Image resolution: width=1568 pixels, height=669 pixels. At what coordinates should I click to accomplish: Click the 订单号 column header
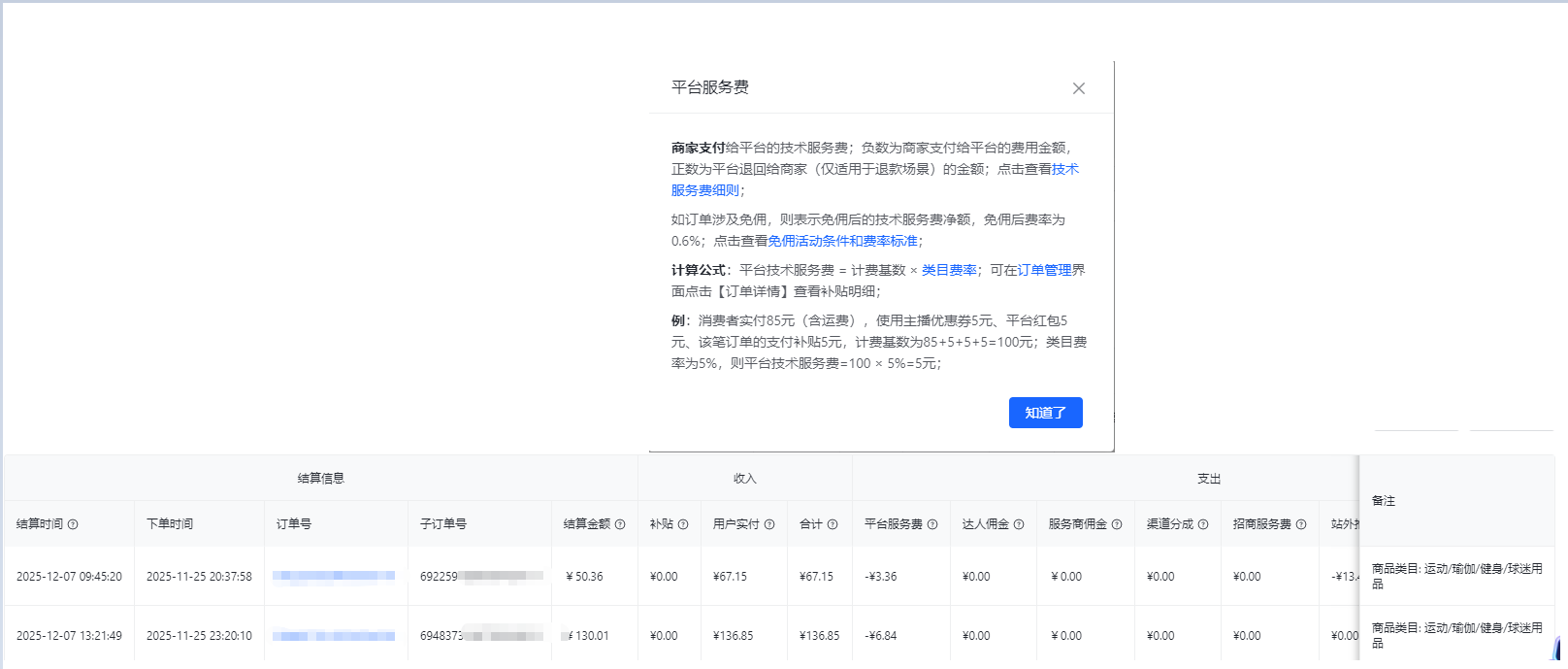pyautogui.click(x=294, y=524)
